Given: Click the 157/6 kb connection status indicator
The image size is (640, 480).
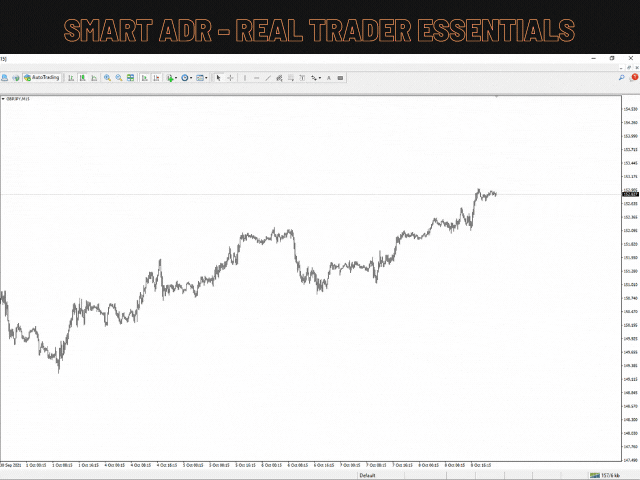Looking at the screenshot, I should 606,476.
